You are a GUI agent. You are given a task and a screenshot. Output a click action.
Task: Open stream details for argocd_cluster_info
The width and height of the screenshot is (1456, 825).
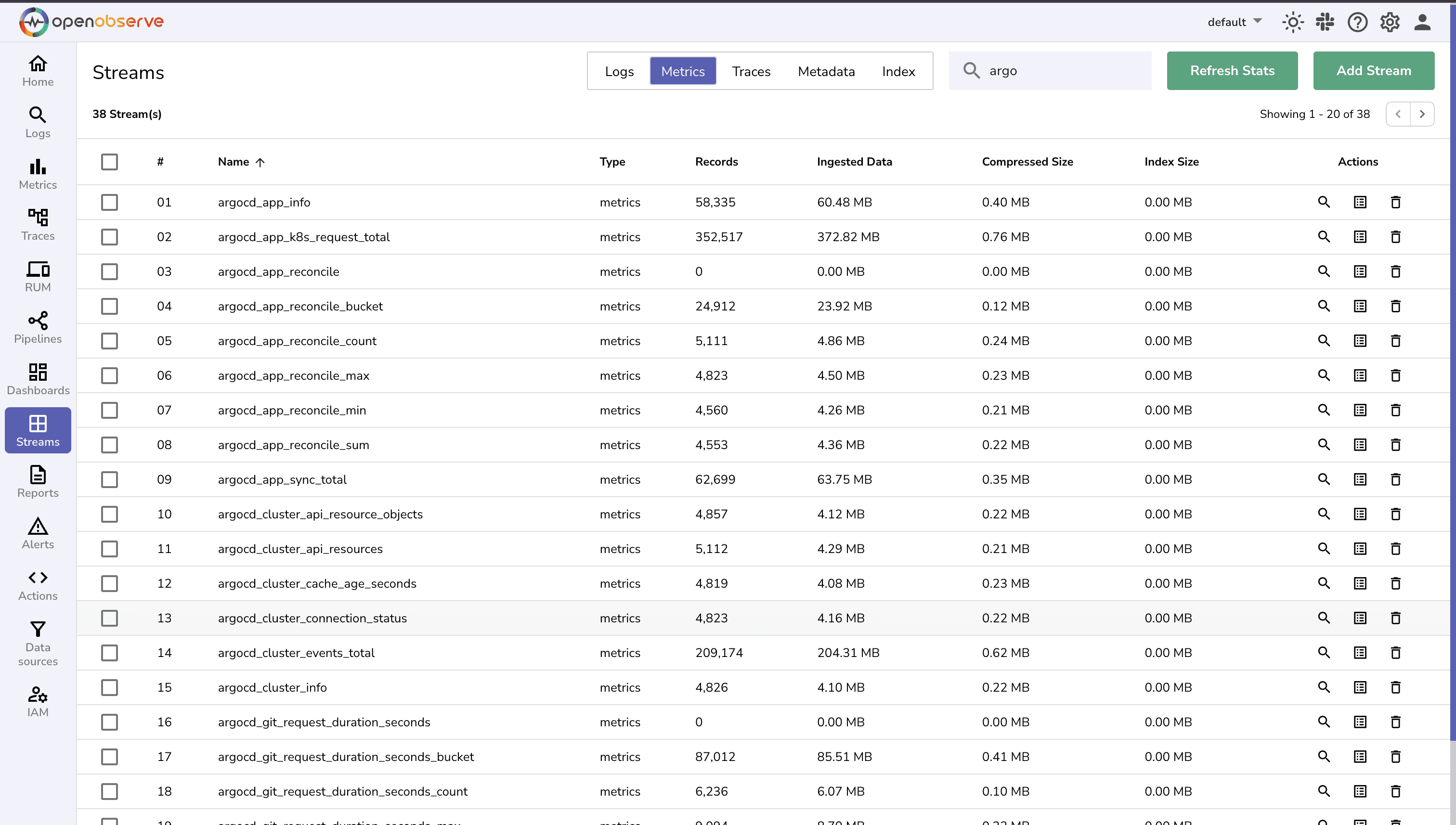coord(1360,687)
